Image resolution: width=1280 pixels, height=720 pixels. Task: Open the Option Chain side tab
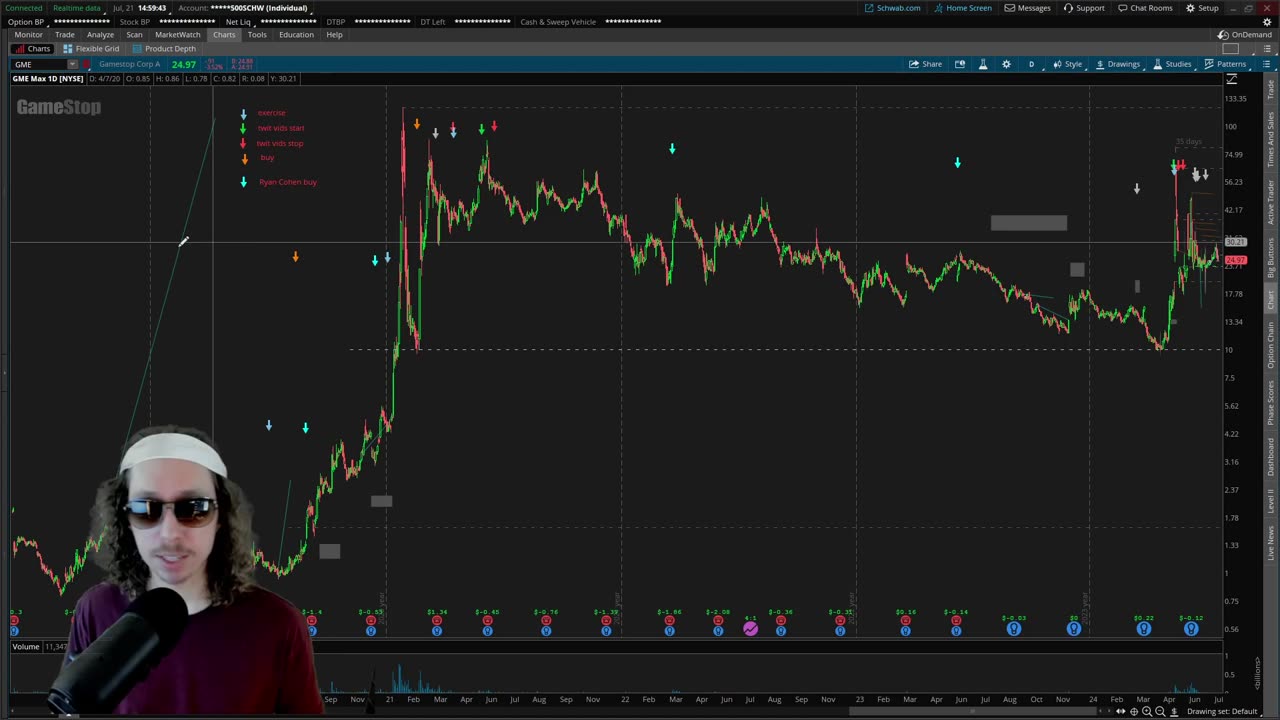tap(1271, 346)
